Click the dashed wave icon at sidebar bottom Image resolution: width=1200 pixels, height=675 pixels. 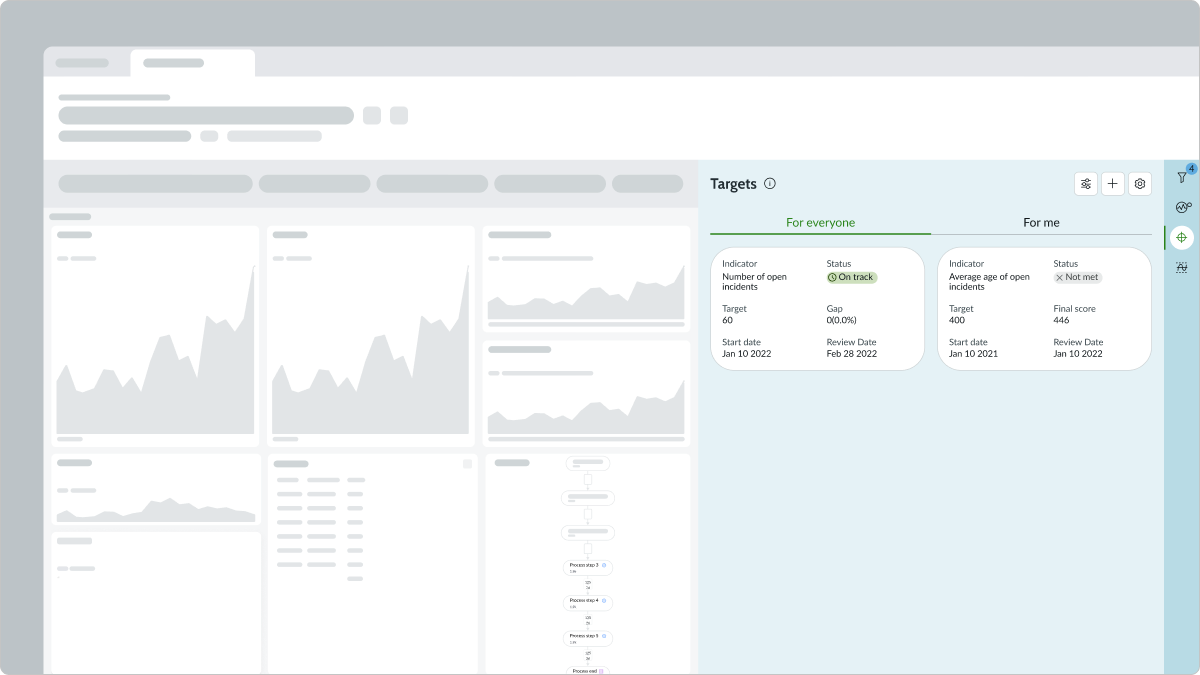click(1182, 267)
